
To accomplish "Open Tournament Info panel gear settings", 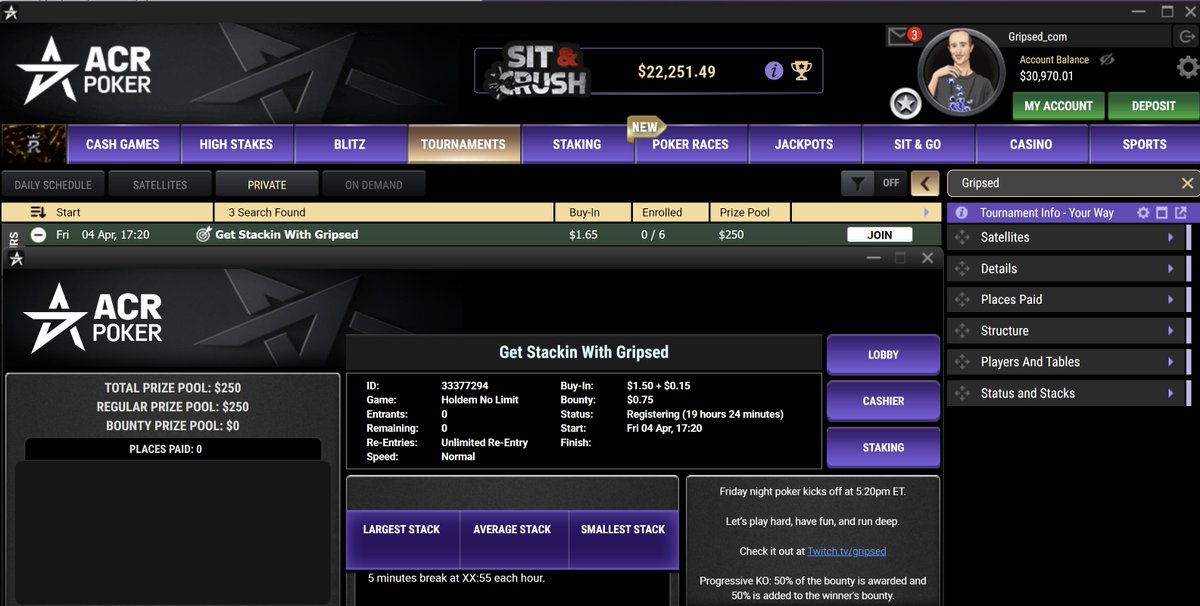I will click(x=1143, y=213).
